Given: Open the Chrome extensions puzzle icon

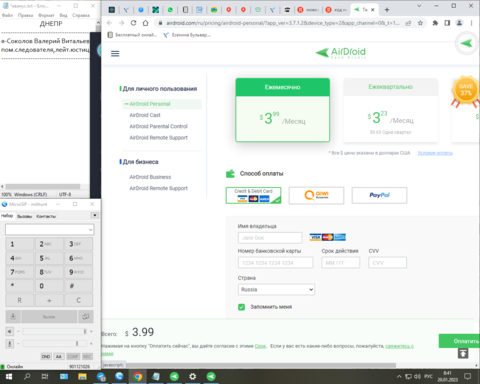Looking at the screenshot, I should click(x=435, y=23).
